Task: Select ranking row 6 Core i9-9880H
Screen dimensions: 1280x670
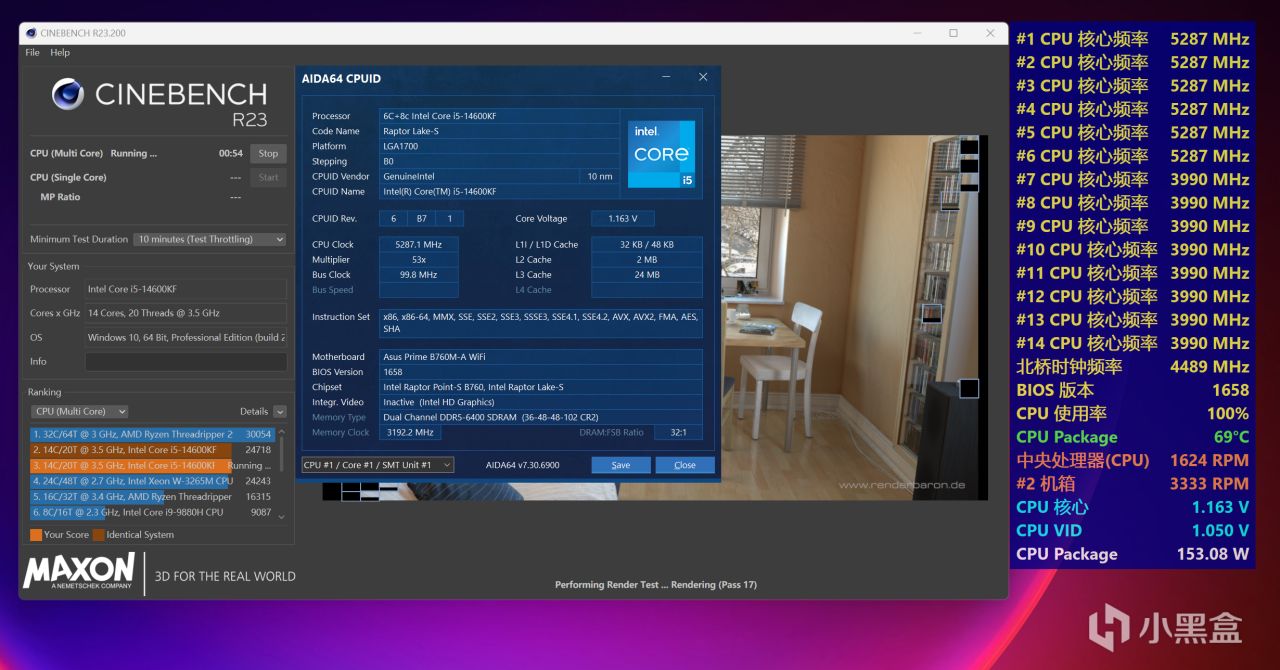Action: point(152,512)
